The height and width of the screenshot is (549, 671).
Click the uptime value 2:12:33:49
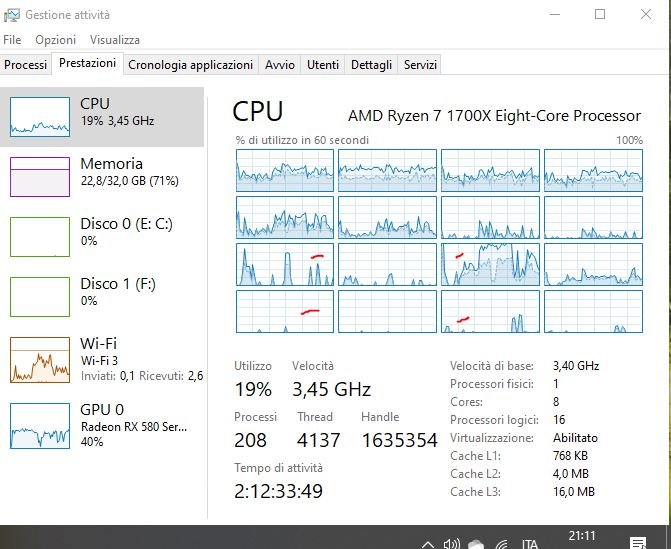click(x=278, y=491)
